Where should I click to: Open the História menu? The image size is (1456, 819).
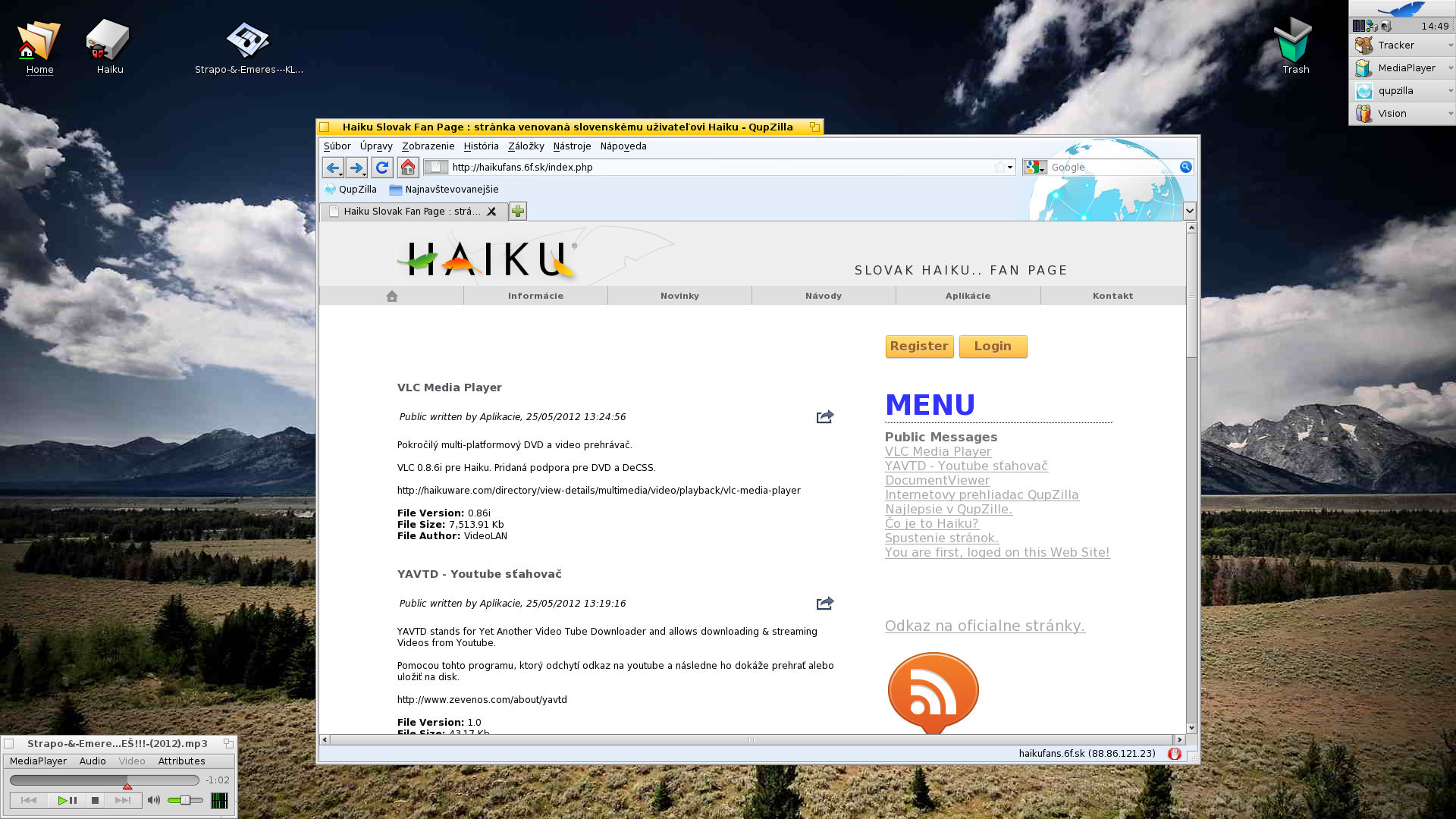(481, 146)
